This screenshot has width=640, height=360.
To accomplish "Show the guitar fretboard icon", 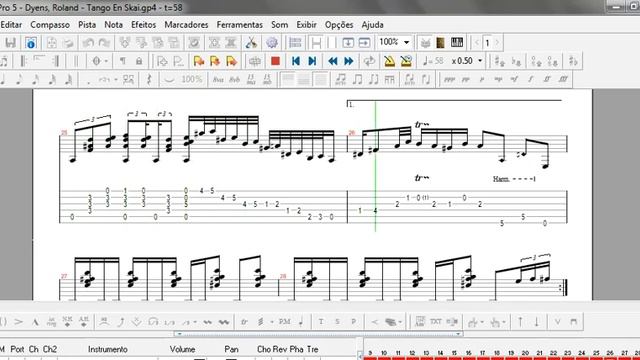I will click(x=440, y=42).
